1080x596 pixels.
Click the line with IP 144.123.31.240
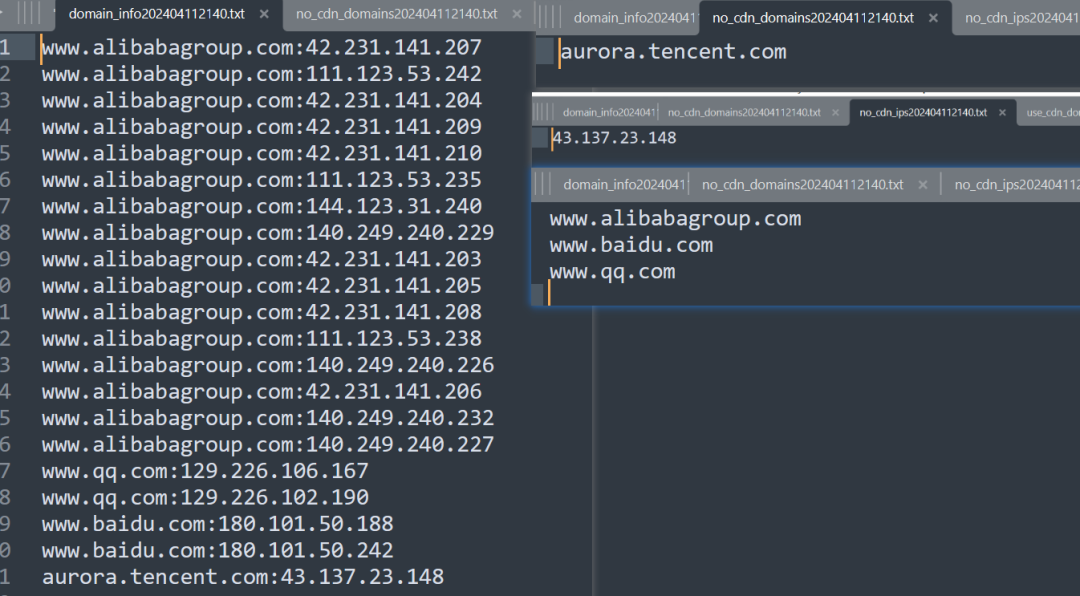click(x=261, y=206)
